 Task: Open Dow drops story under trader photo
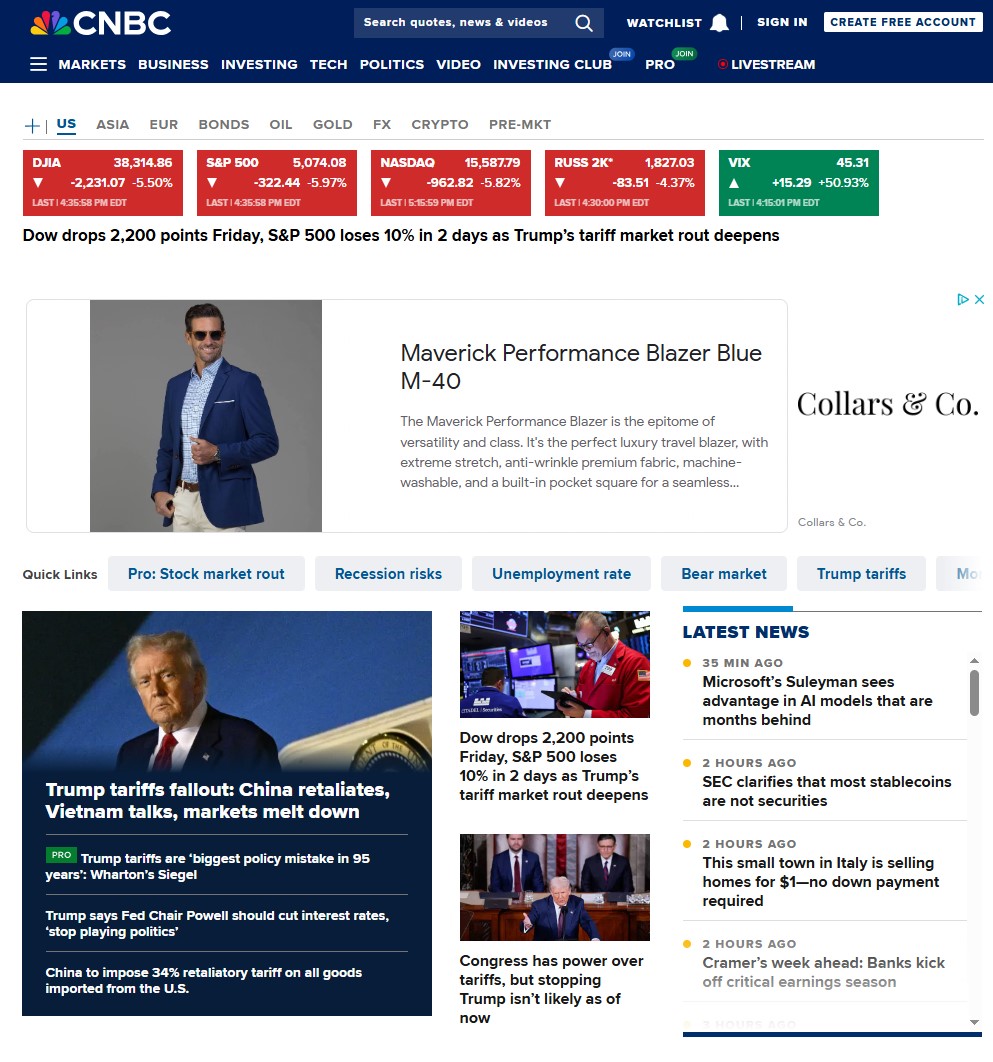click(554, 766)
